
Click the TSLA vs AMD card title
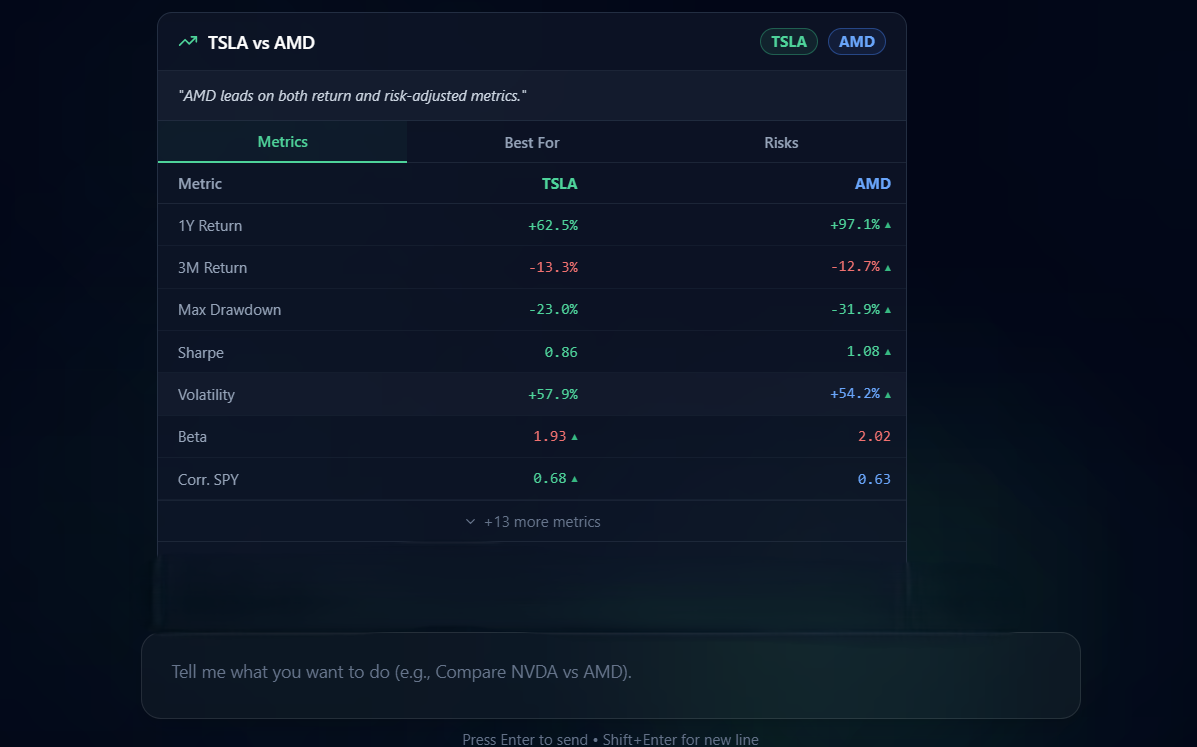pyautogui.click(x=261, y=43)
